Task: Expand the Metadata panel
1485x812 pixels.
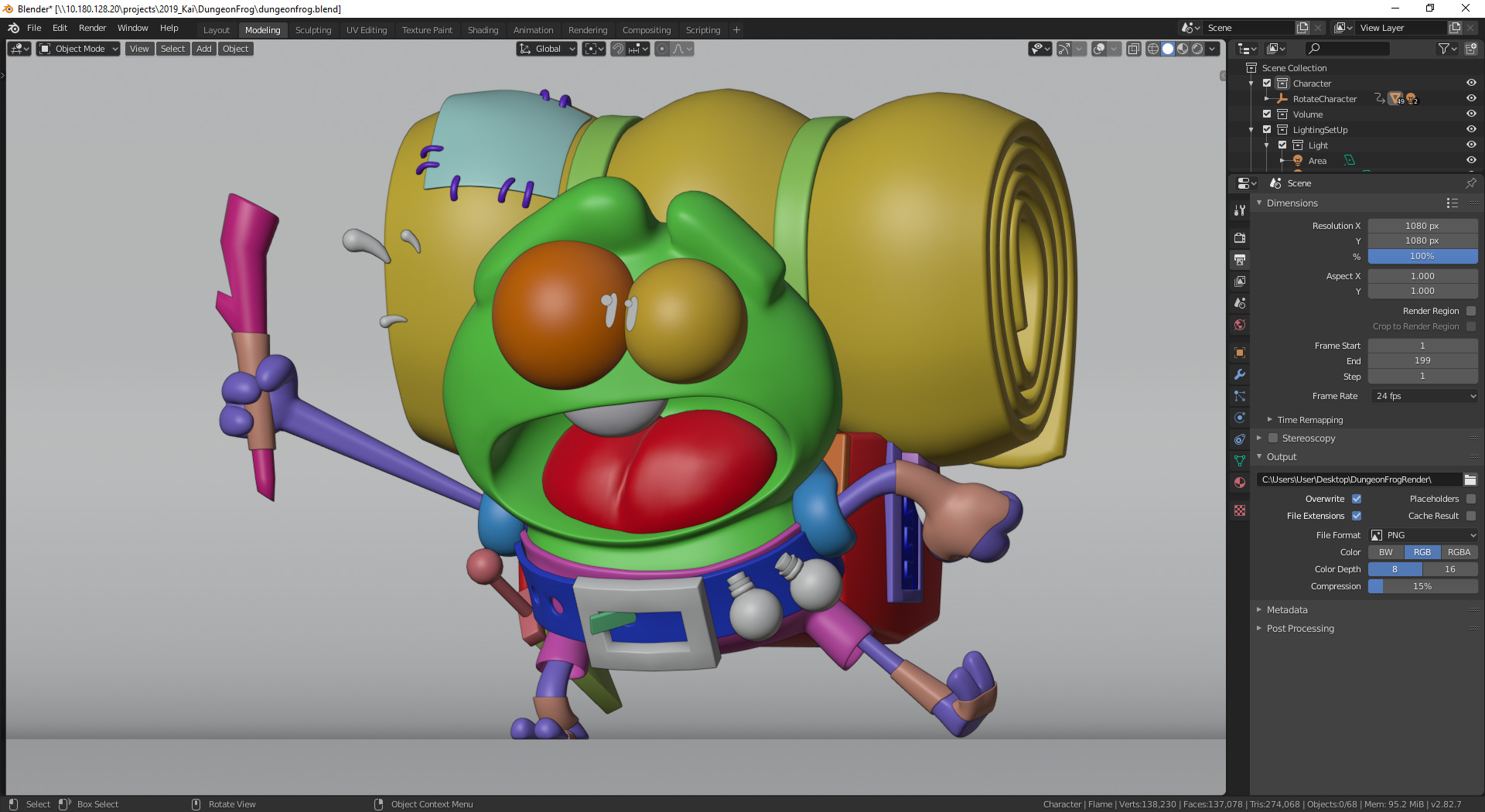Action: pyautogui.click(x=1287, y=610)
